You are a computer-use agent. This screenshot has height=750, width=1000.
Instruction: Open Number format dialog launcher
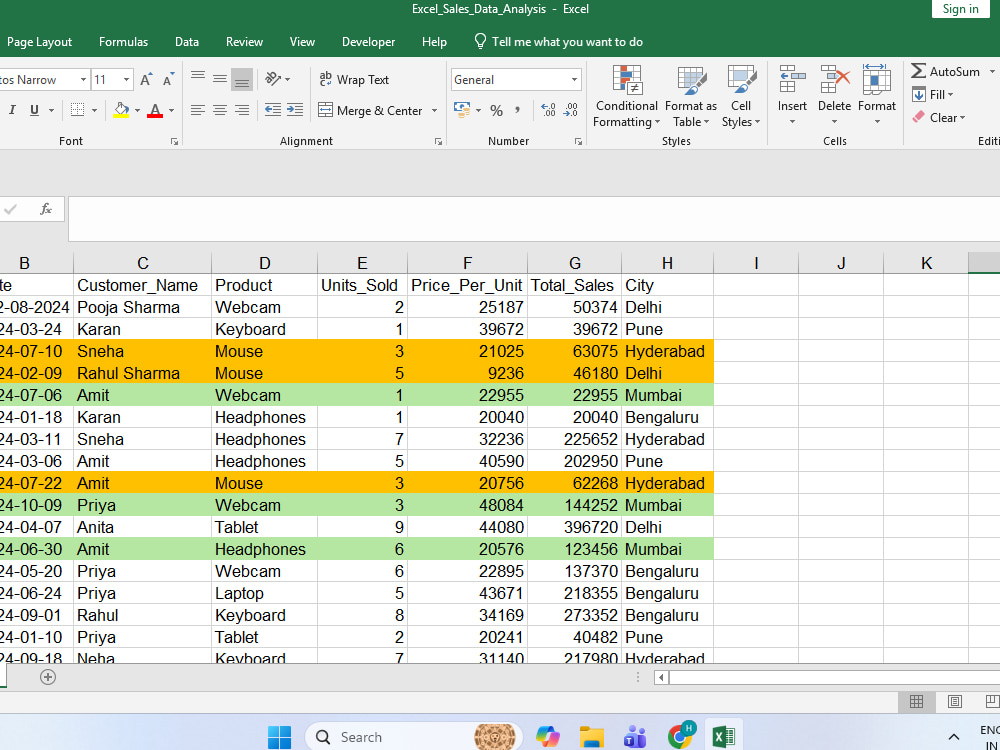coord(578,142)
